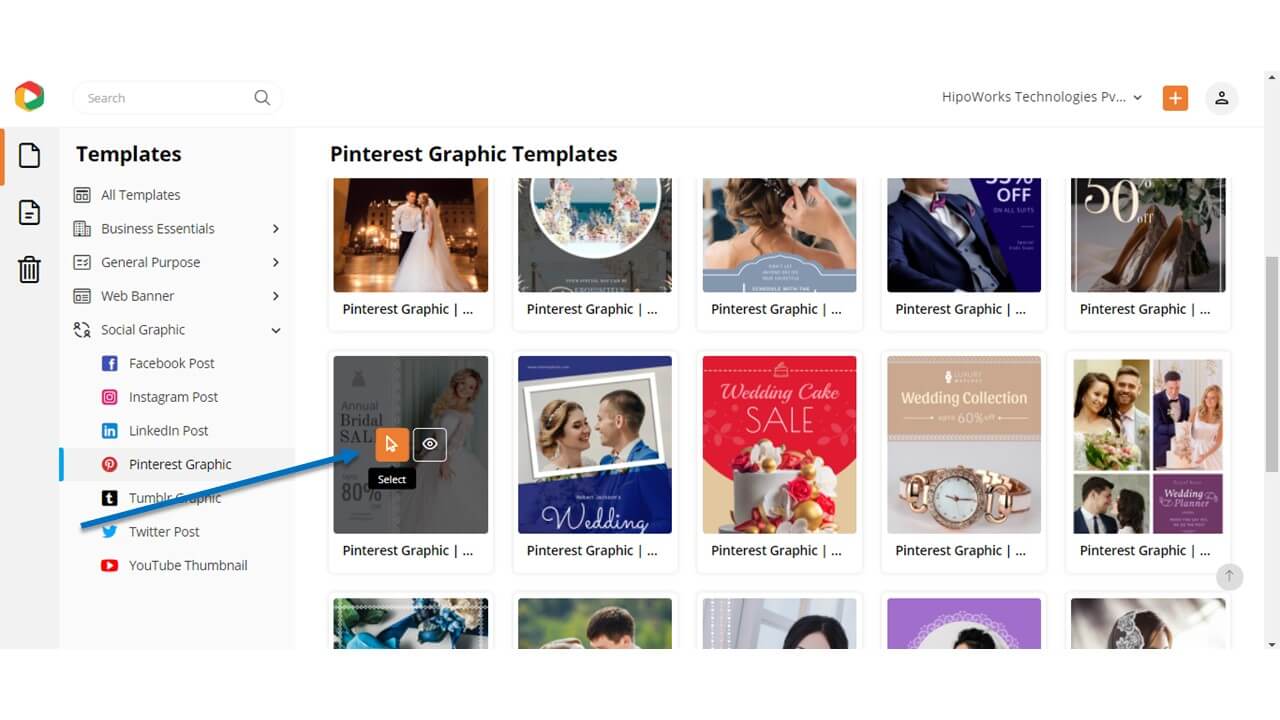Screen dimensions: 1280x720
Task: Click the Pinterest logo beside Pinterest Graphic
Action: coord(109,464)
